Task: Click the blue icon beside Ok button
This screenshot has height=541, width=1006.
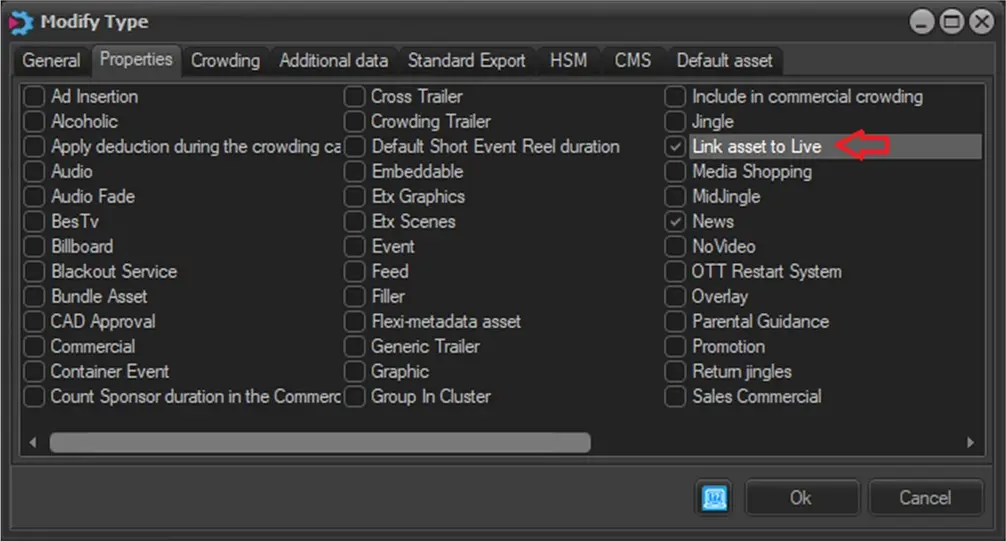Action: point(716,498)
